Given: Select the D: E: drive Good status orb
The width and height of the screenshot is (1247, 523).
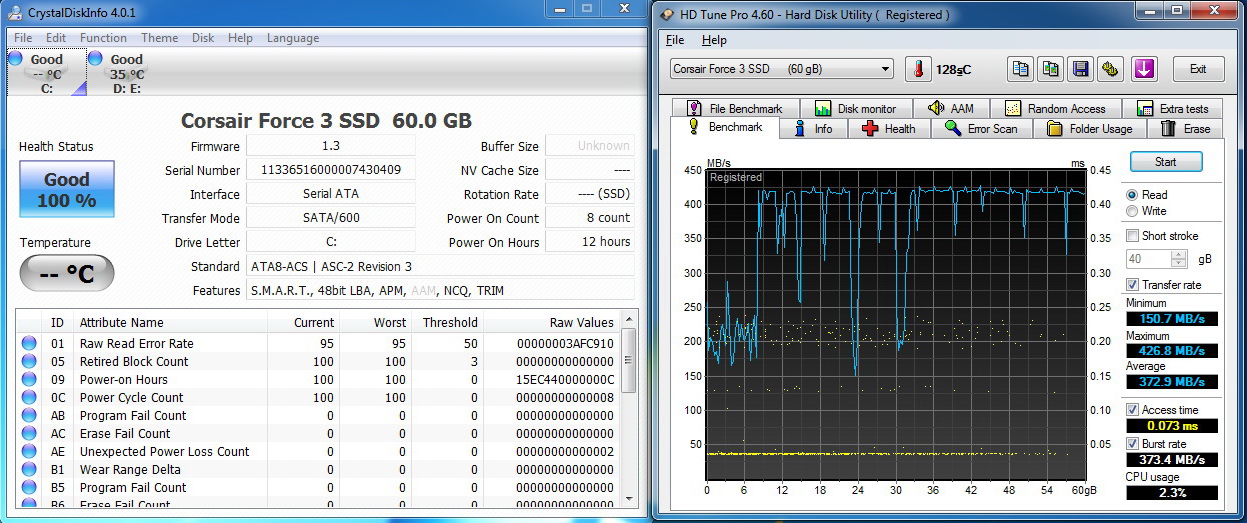Looking at the screenshot, I should coord(95,59).
